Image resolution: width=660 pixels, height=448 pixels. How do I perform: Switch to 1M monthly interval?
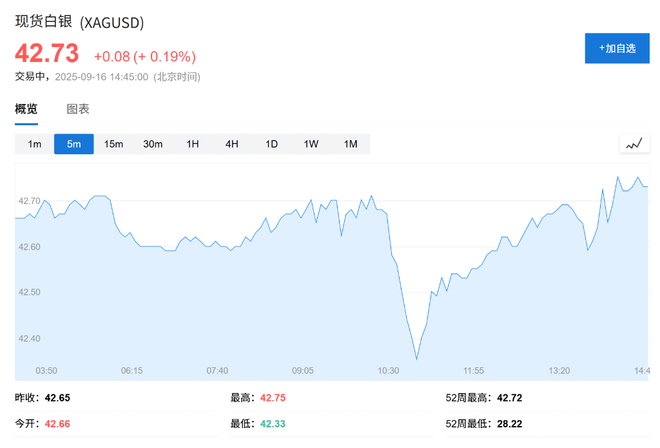point(350,144)
